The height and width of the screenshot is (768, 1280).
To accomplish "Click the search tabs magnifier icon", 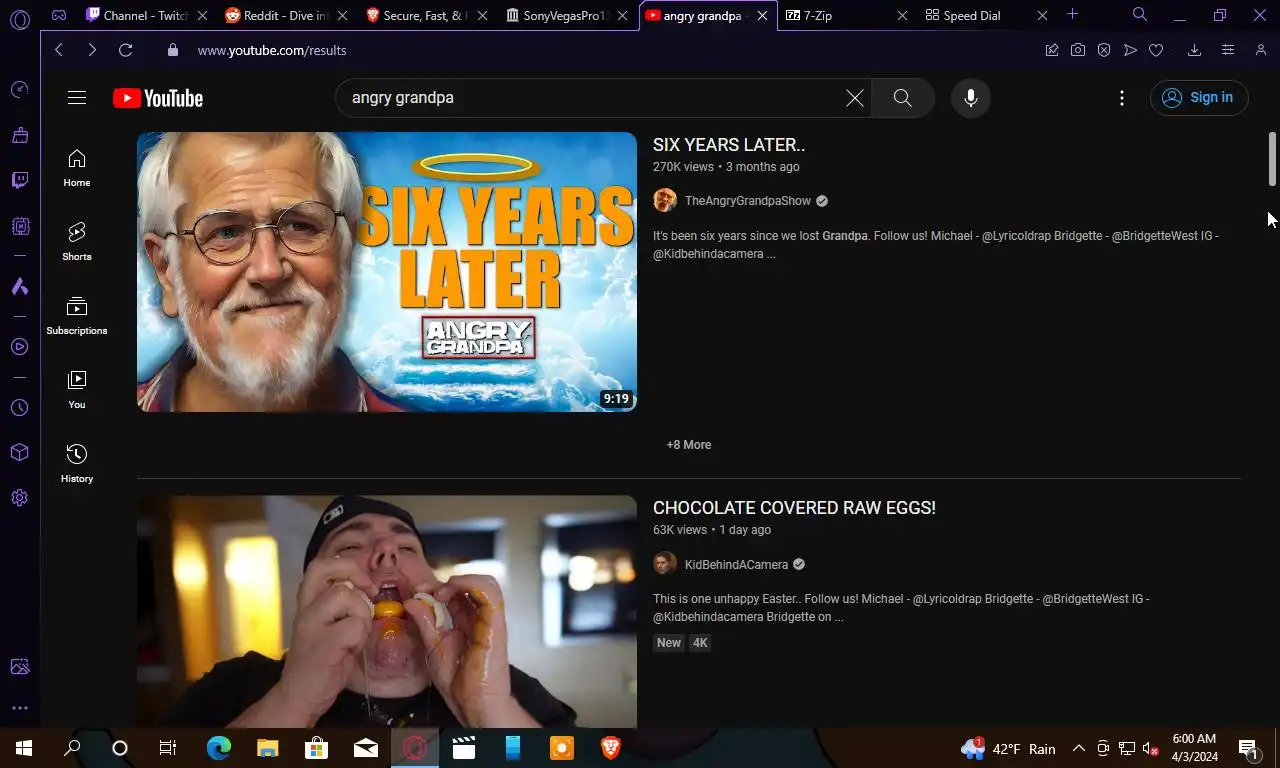I will (x=1139, y=15).
